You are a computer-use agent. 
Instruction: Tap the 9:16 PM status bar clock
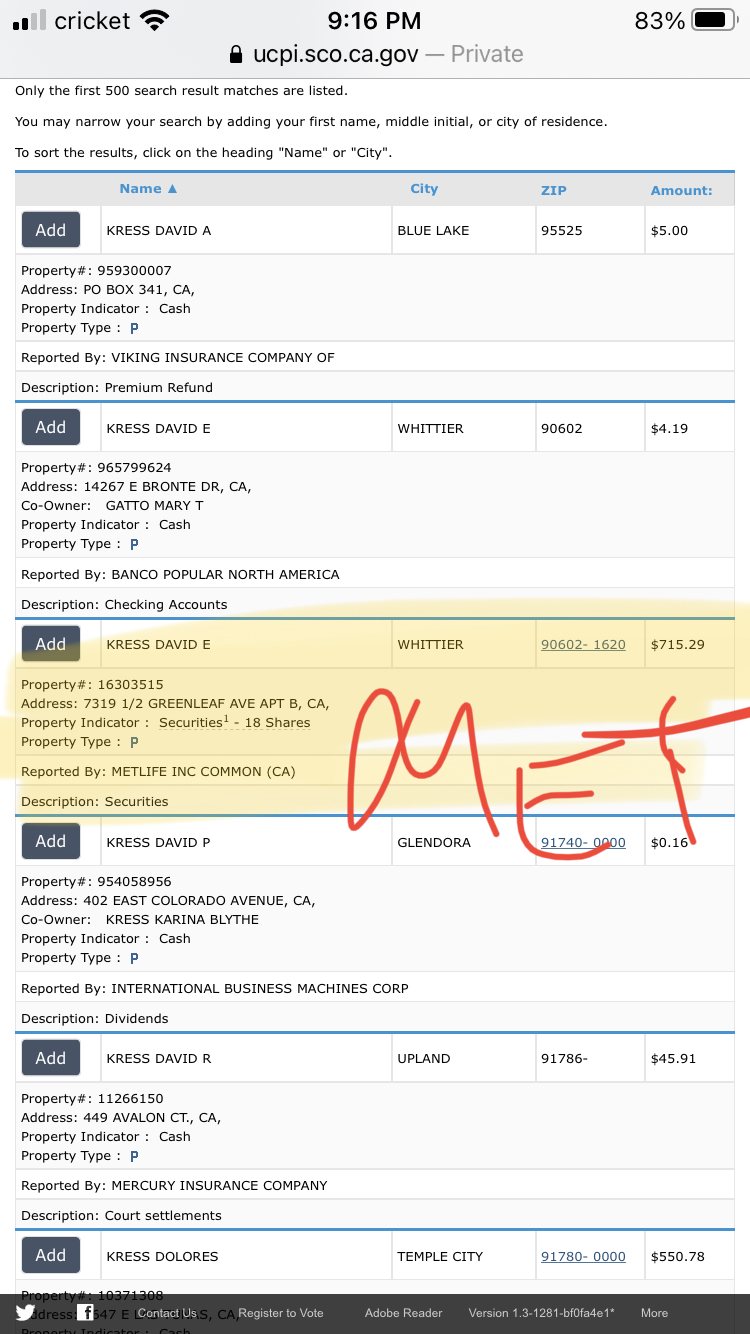pos(374,20)
